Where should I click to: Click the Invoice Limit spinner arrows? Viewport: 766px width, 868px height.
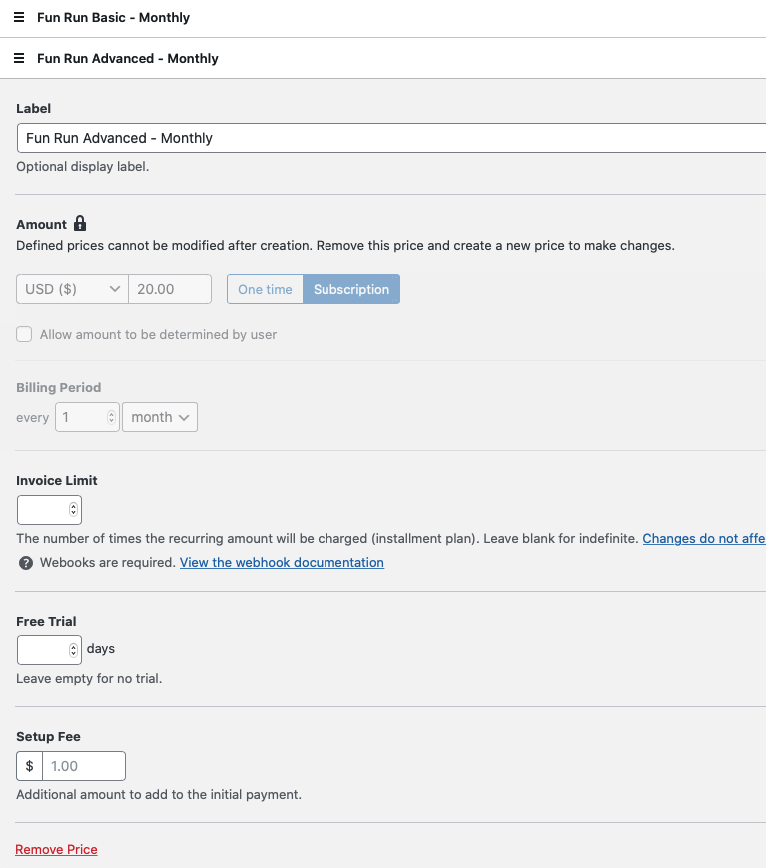[x=73, y=509]
